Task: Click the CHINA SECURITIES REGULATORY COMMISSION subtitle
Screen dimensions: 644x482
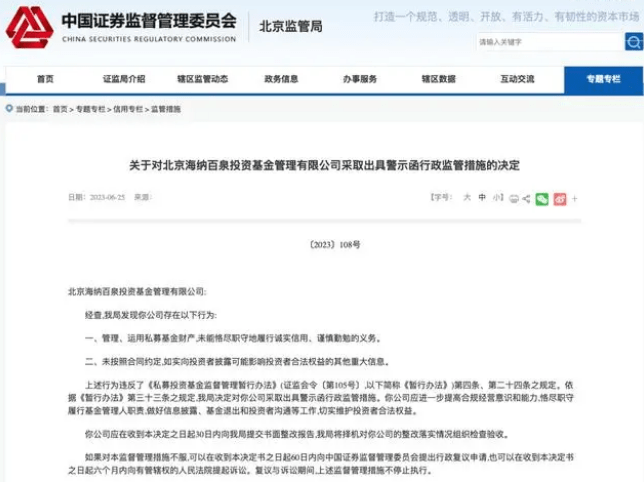Action: [149, 39]
